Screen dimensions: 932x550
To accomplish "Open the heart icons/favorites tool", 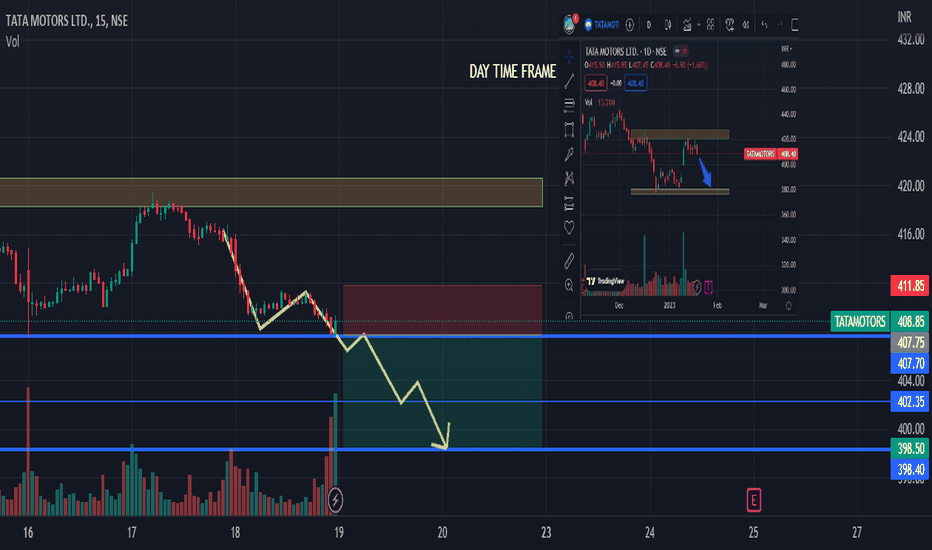I will point(569,227).
